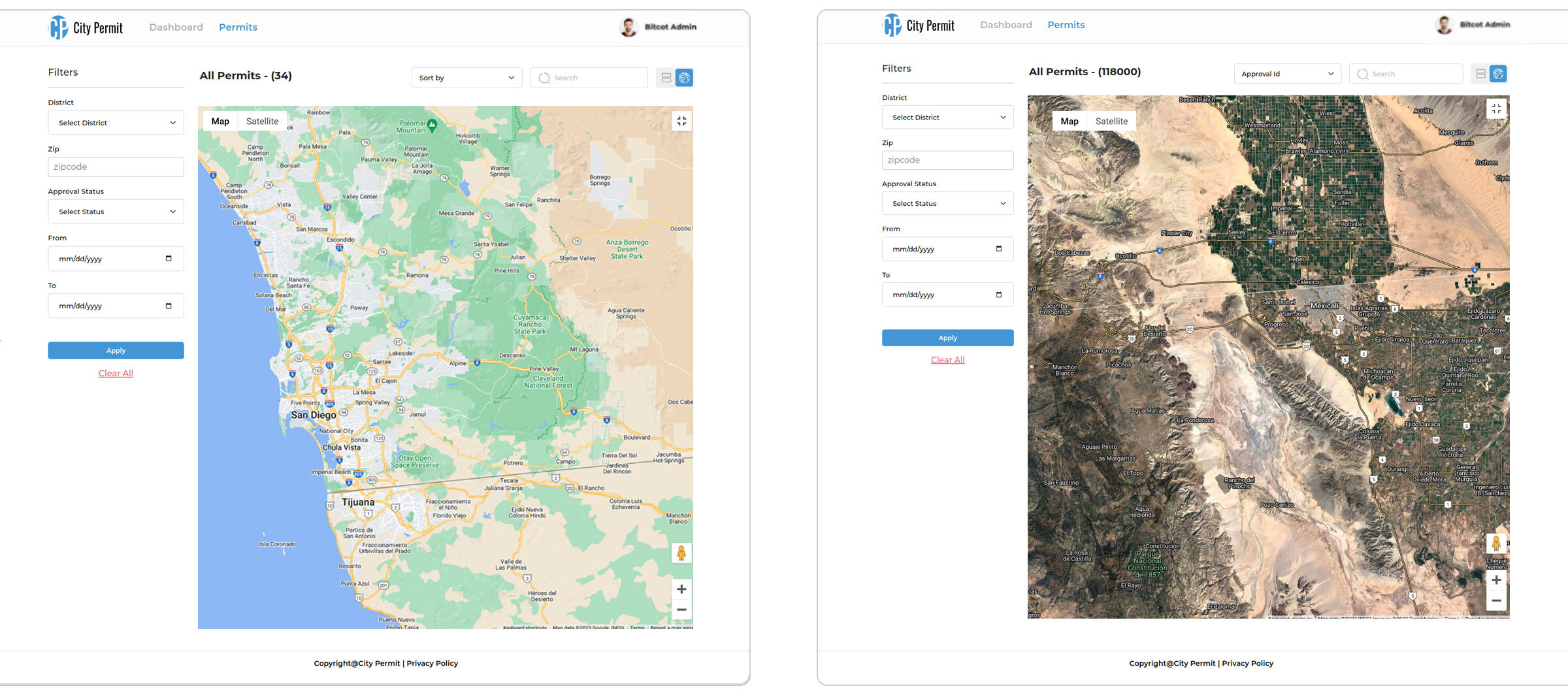This screenshot has height=697, width=1568.
Task: Switch the San Diego road map to Satellite
Action: (262, 122)
